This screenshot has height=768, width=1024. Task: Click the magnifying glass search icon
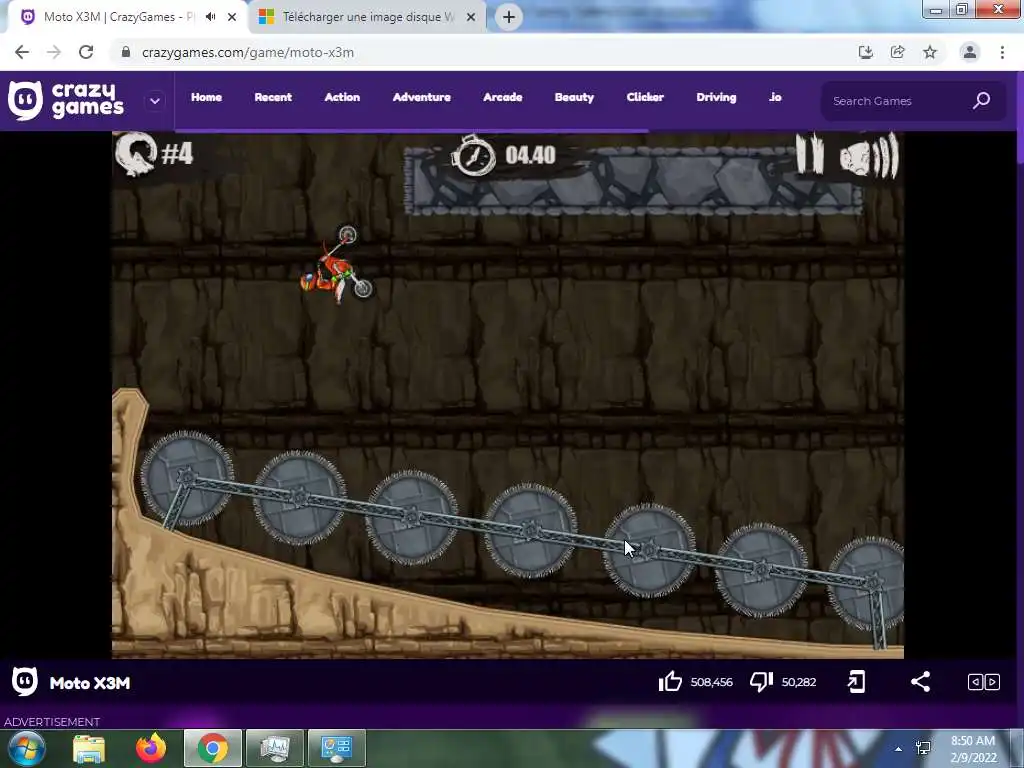(x=982, y=101)
